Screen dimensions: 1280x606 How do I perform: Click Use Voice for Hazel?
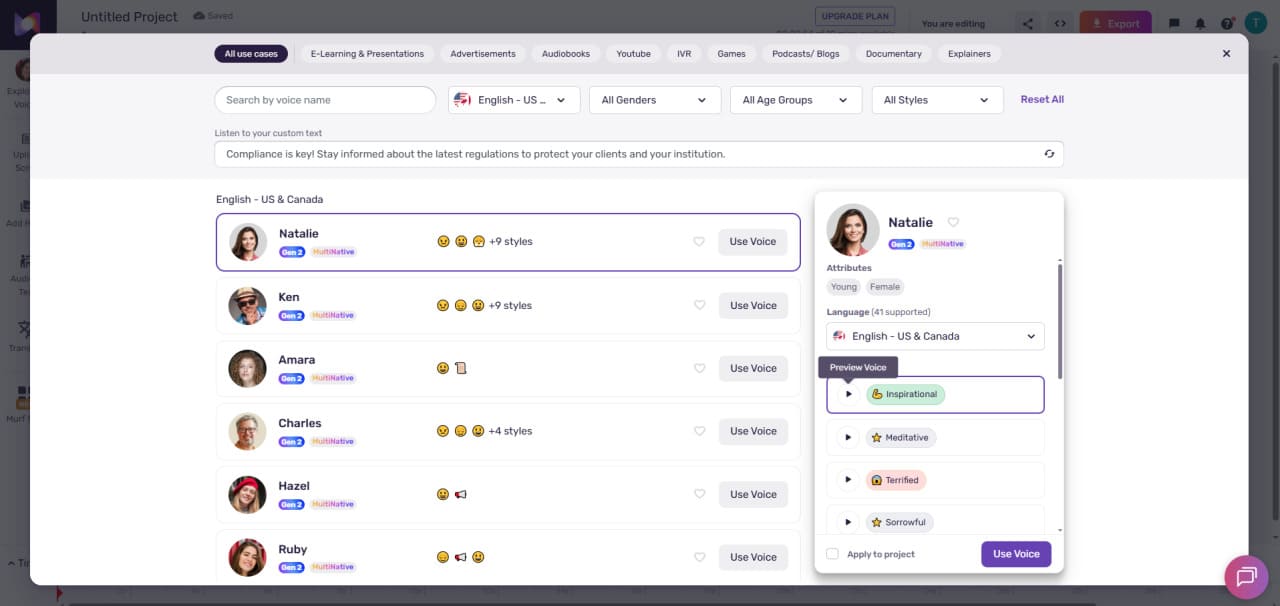pos(753,494)
